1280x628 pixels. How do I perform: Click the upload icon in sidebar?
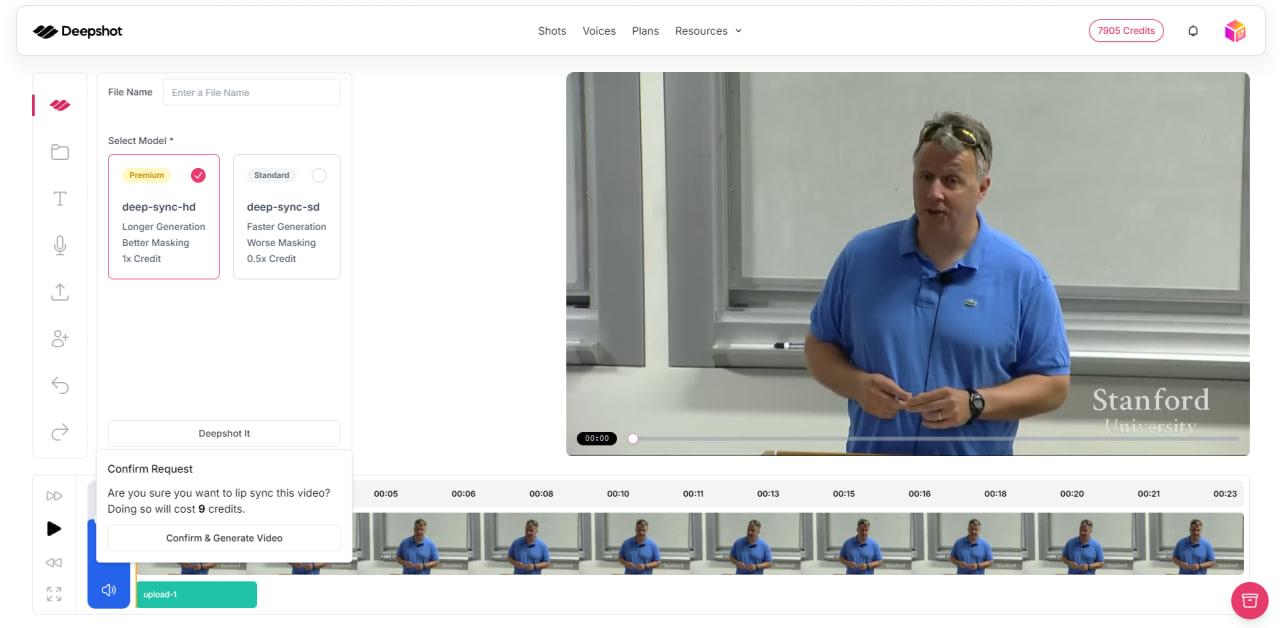[x=60, y=292]
